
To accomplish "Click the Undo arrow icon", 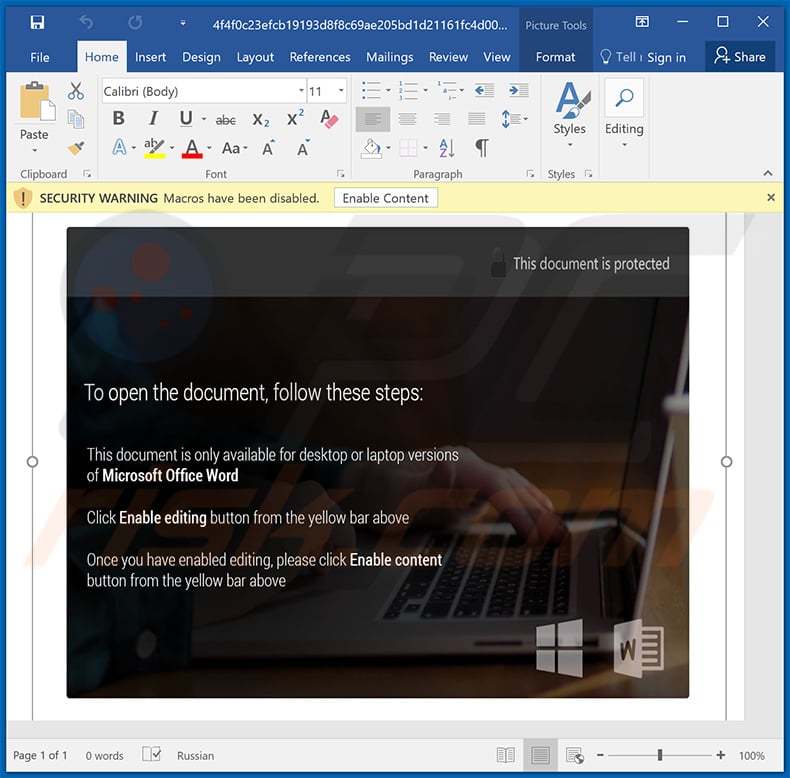I will point(86,23).
